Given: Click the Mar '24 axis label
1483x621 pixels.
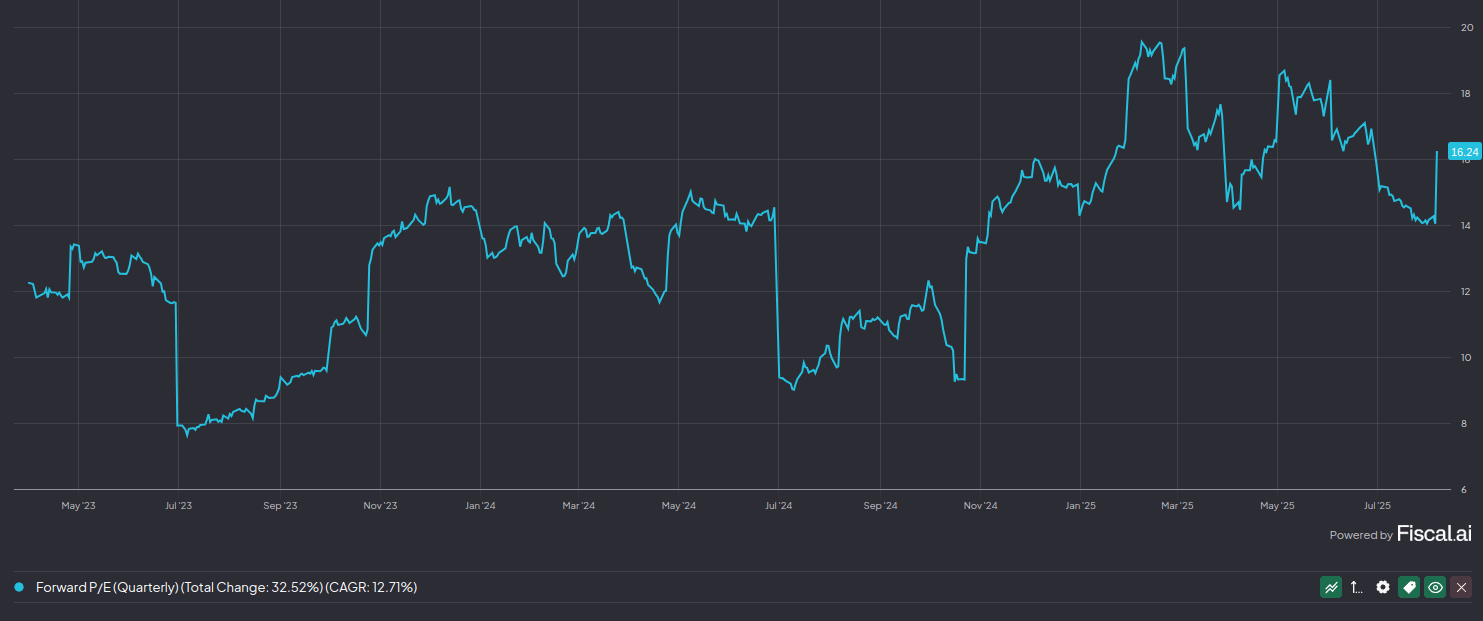Looking at the screenshot, I should pos(578,506).
